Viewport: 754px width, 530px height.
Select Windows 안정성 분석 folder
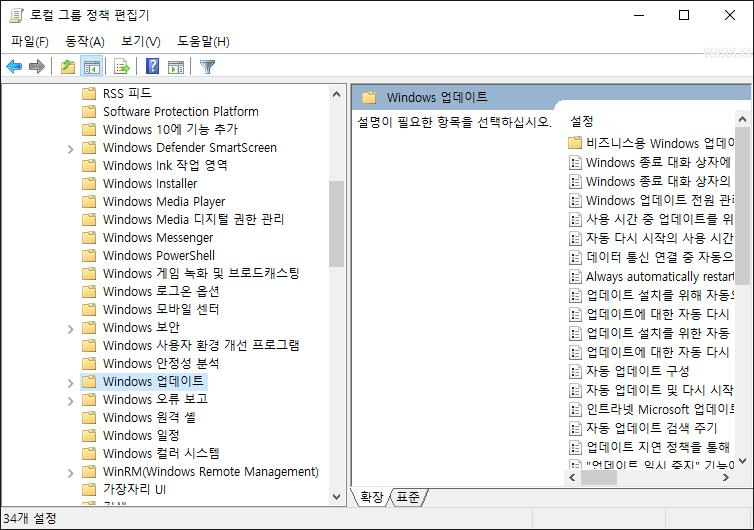pyautogui.click(x=161, y=363)
